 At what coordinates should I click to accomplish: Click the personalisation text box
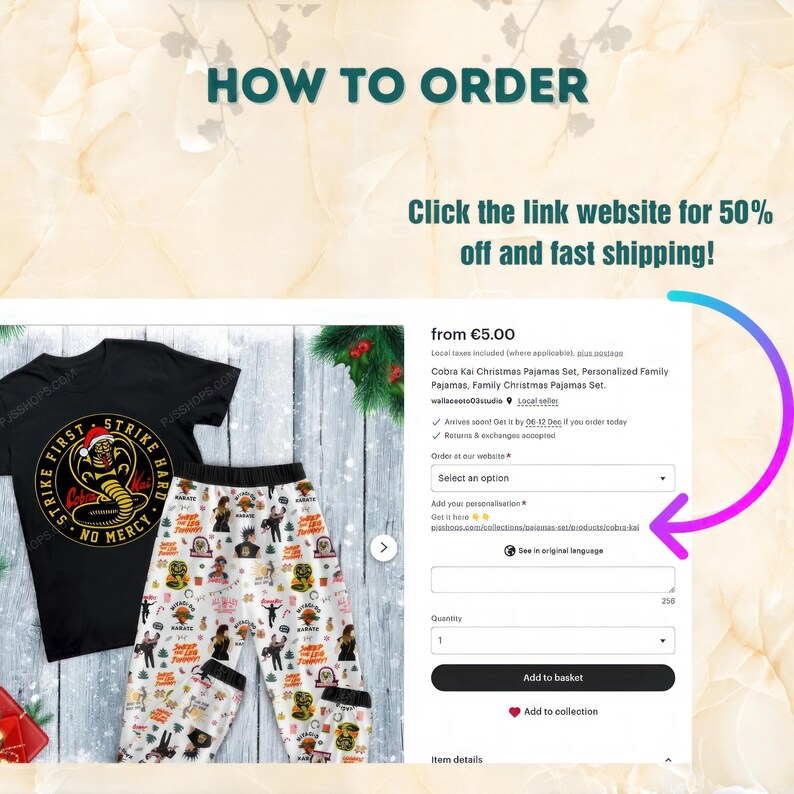coord(553,579)
